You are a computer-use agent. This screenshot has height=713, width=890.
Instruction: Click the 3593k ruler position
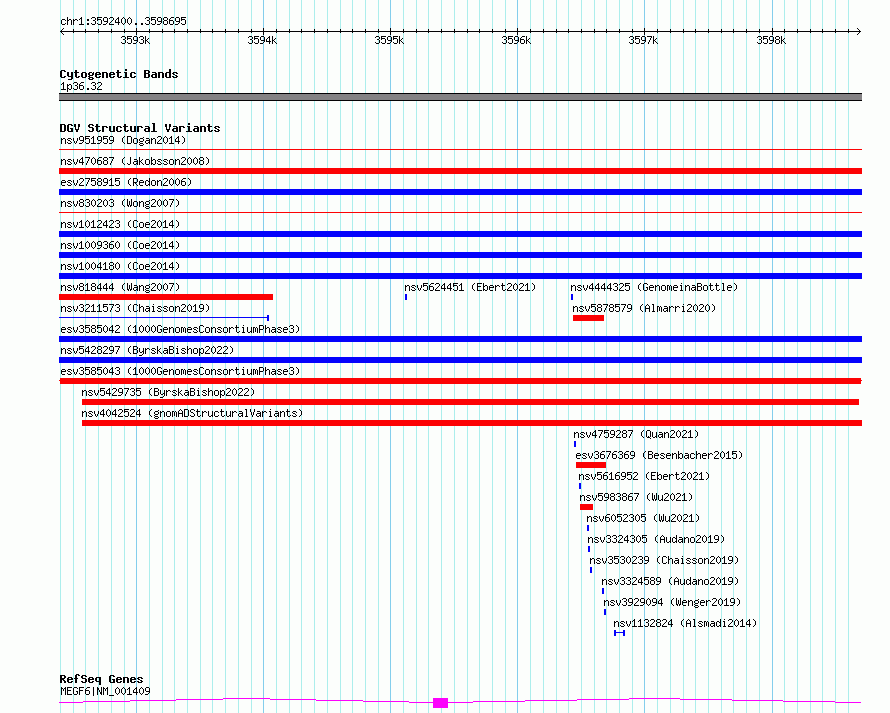click(135, 40)
